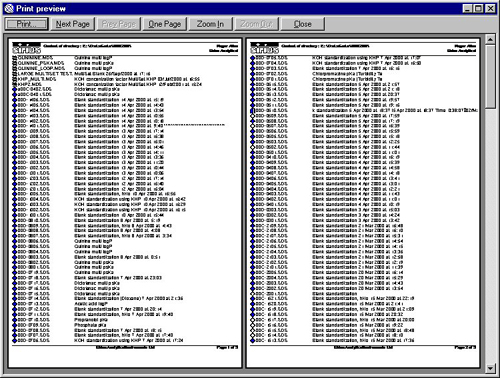500x378 pixels.
Task: Switch to One Page view
Action: (165, 24)
